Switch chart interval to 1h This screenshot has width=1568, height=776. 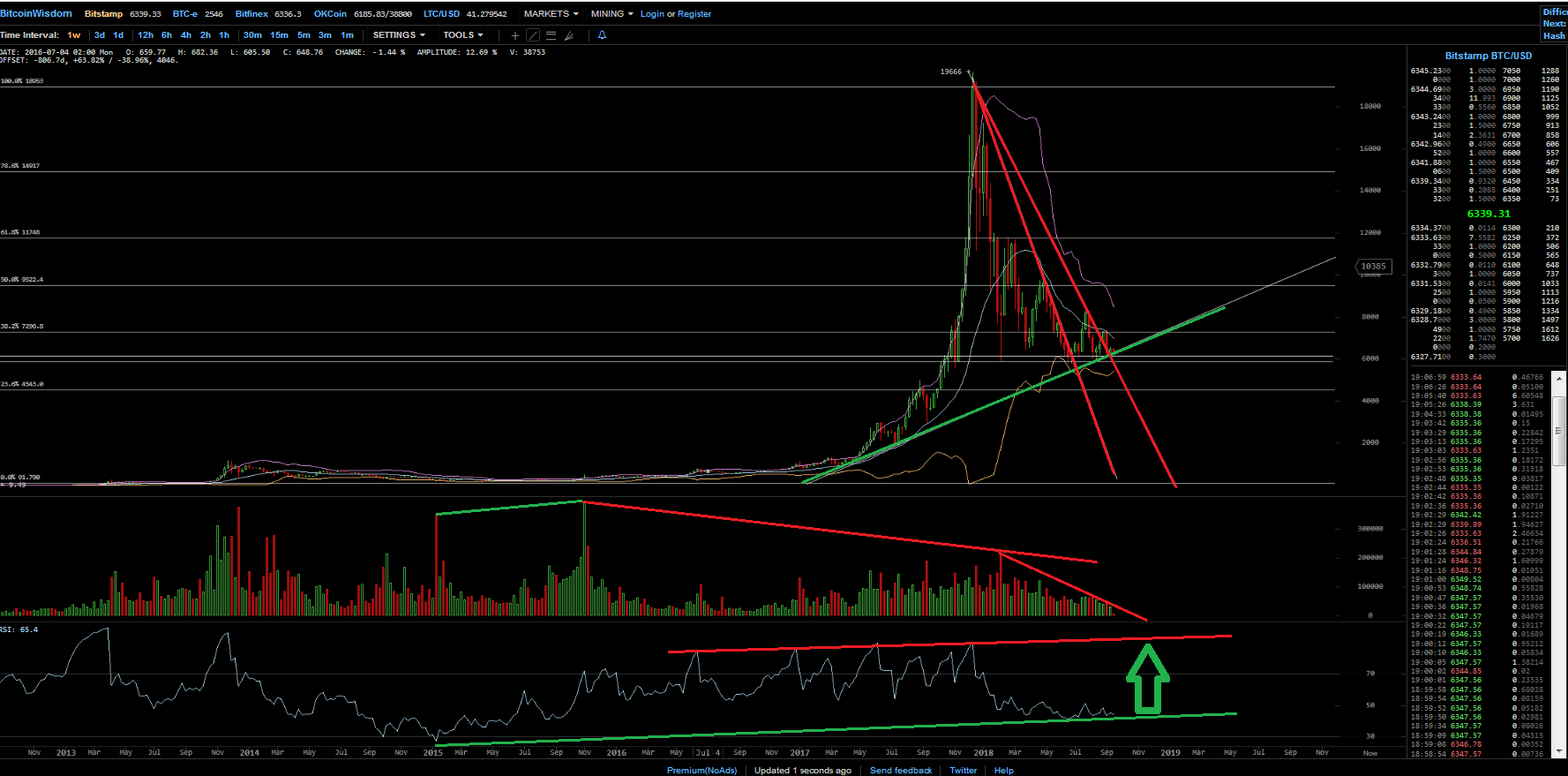tap(224, 35)
